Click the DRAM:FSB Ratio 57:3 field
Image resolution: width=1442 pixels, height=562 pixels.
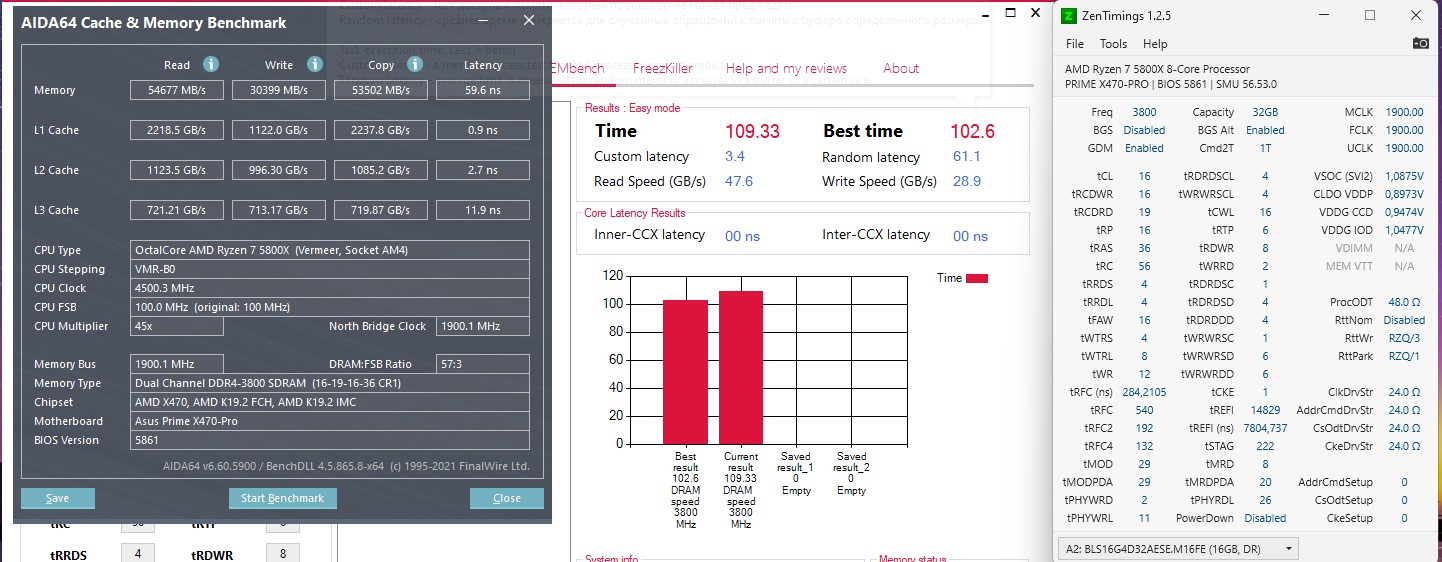[x=483, y=364]
